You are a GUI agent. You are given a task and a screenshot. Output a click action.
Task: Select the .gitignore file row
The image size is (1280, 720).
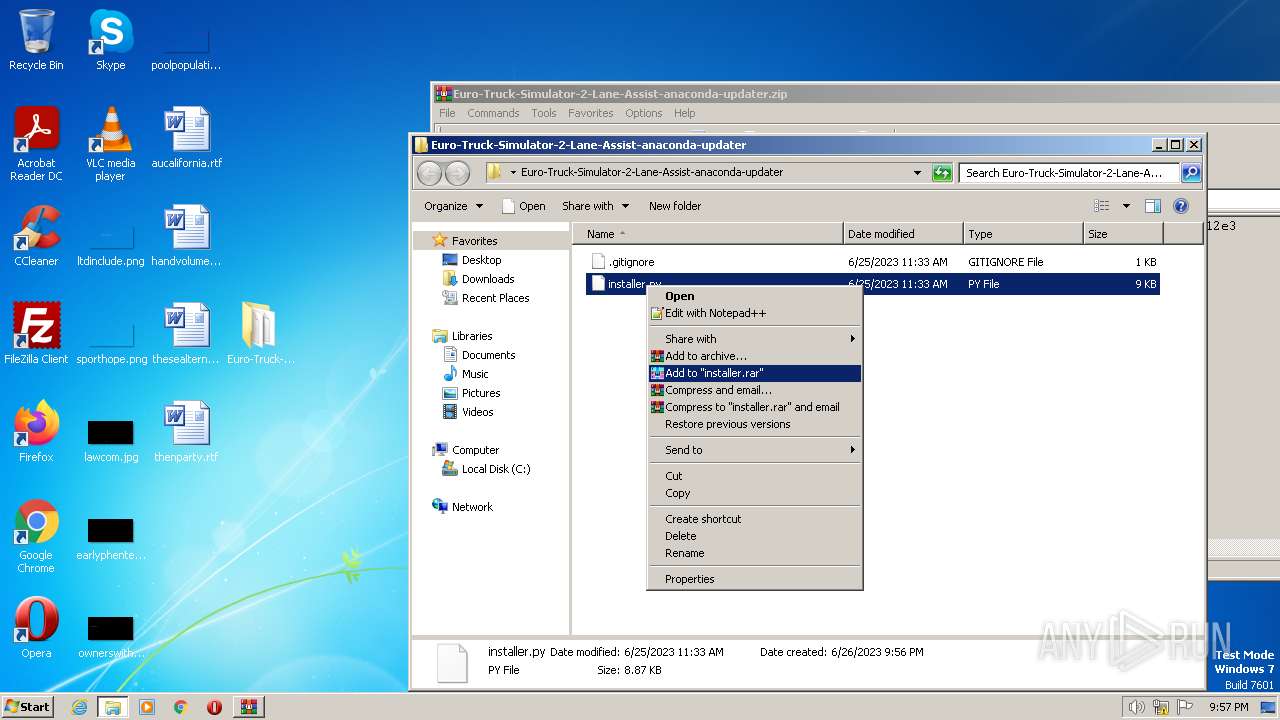tap(872, 262)
